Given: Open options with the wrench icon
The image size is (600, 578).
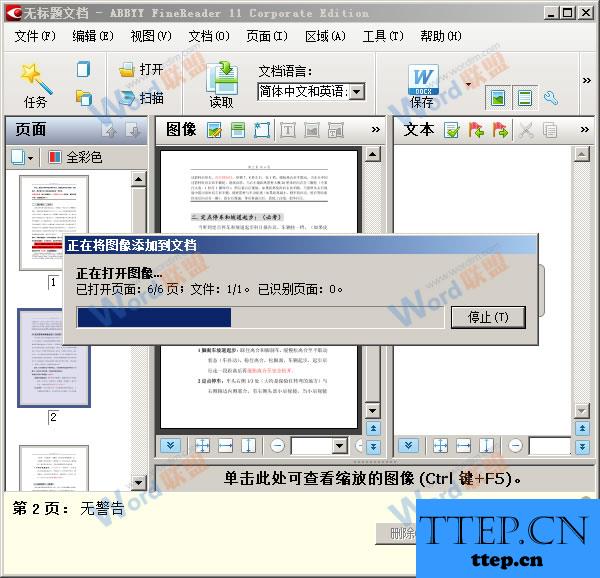Looking at the screenshot, I should [x=551, y=98].
